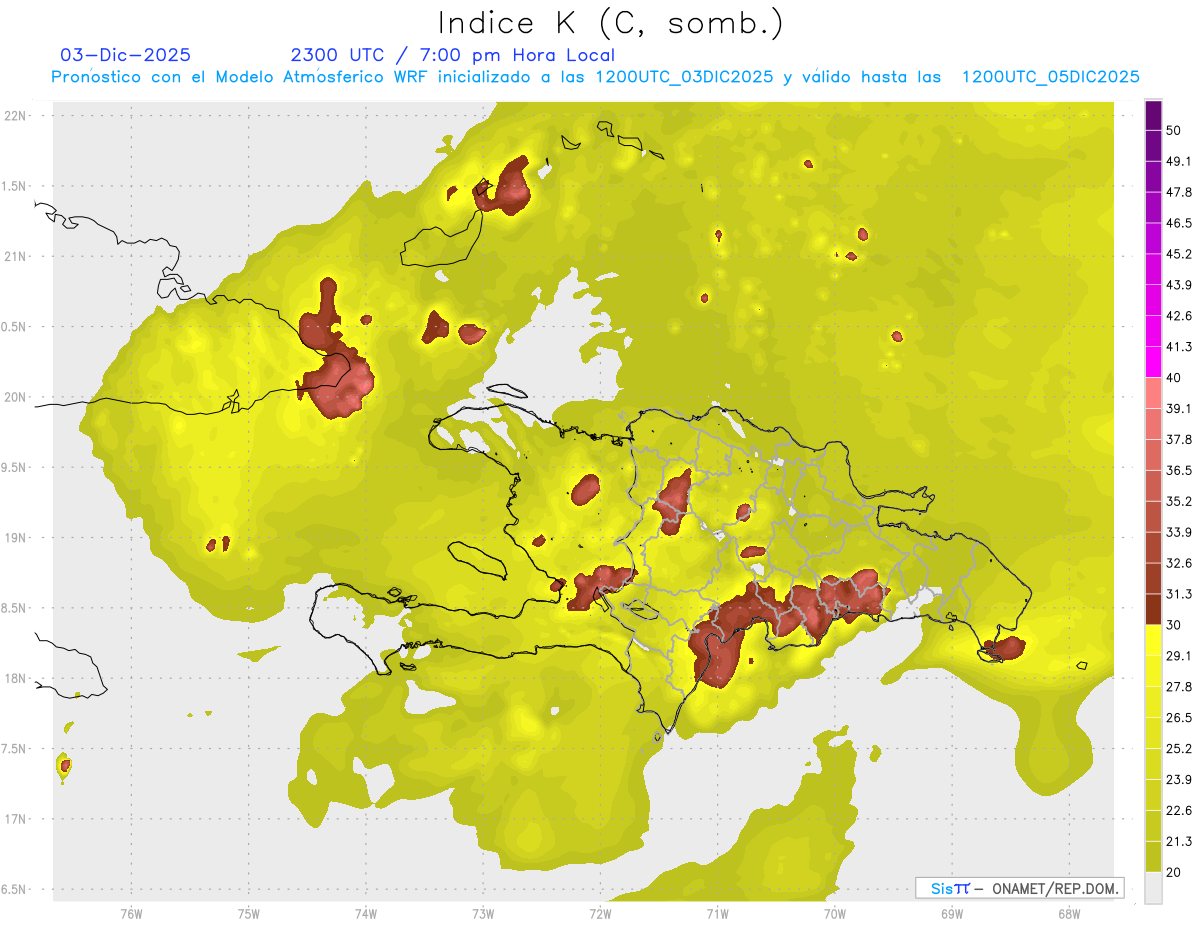Click the latitude axis label '7.5N'
This screenshot has height=927, width=1200.
(14, 749)
